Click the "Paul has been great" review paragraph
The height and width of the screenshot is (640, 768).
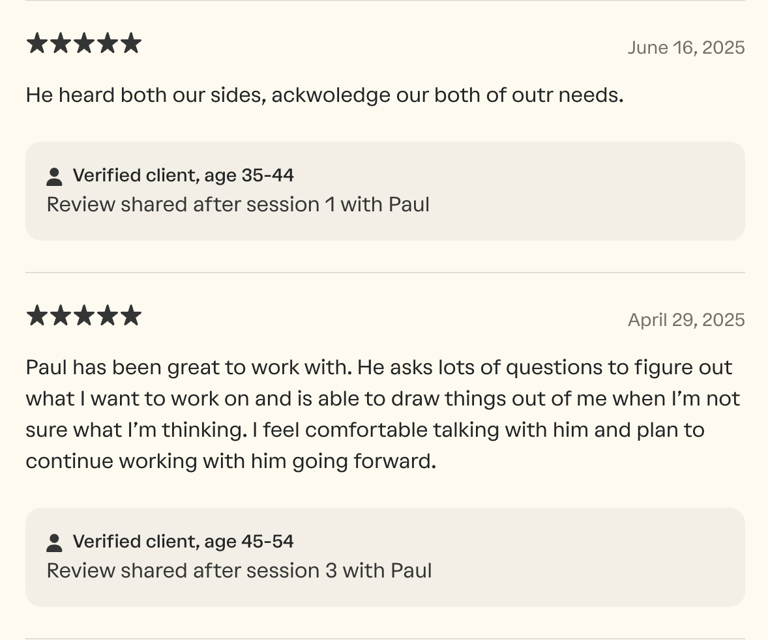pos(383,414)
